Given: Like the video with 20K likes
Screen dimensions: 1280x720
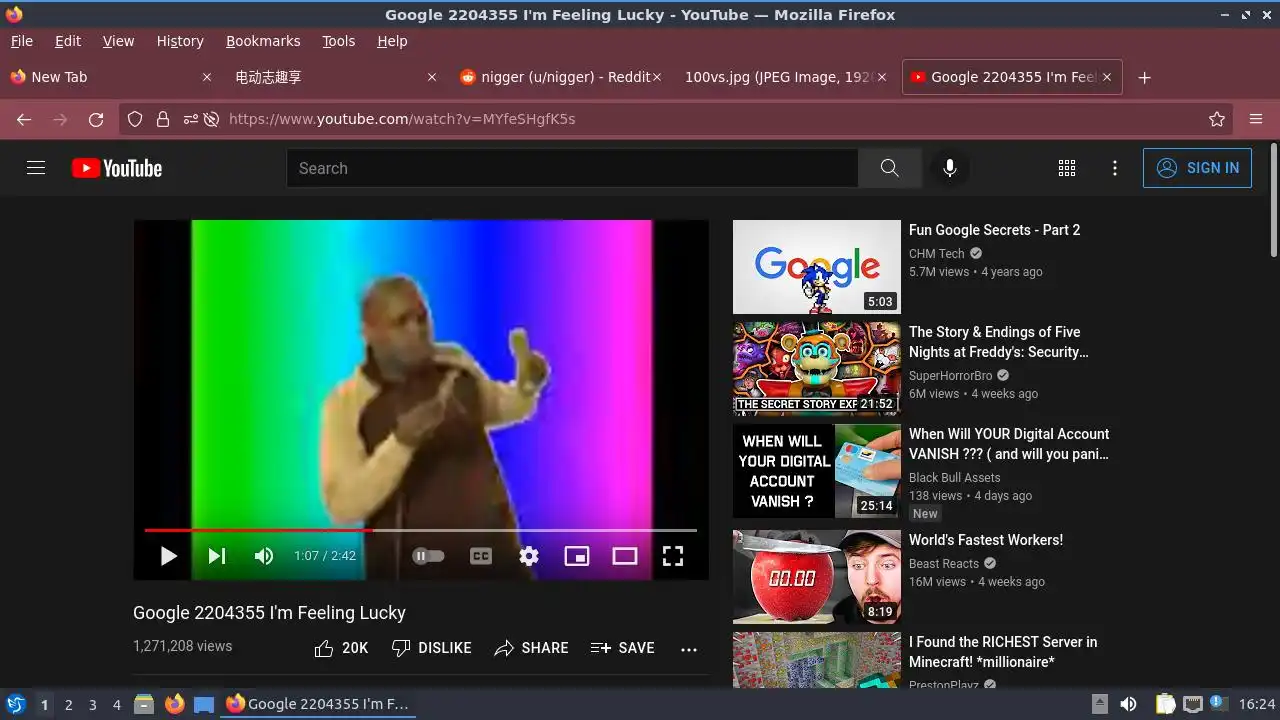Looking at the screenshot, I should pos(341,648).
